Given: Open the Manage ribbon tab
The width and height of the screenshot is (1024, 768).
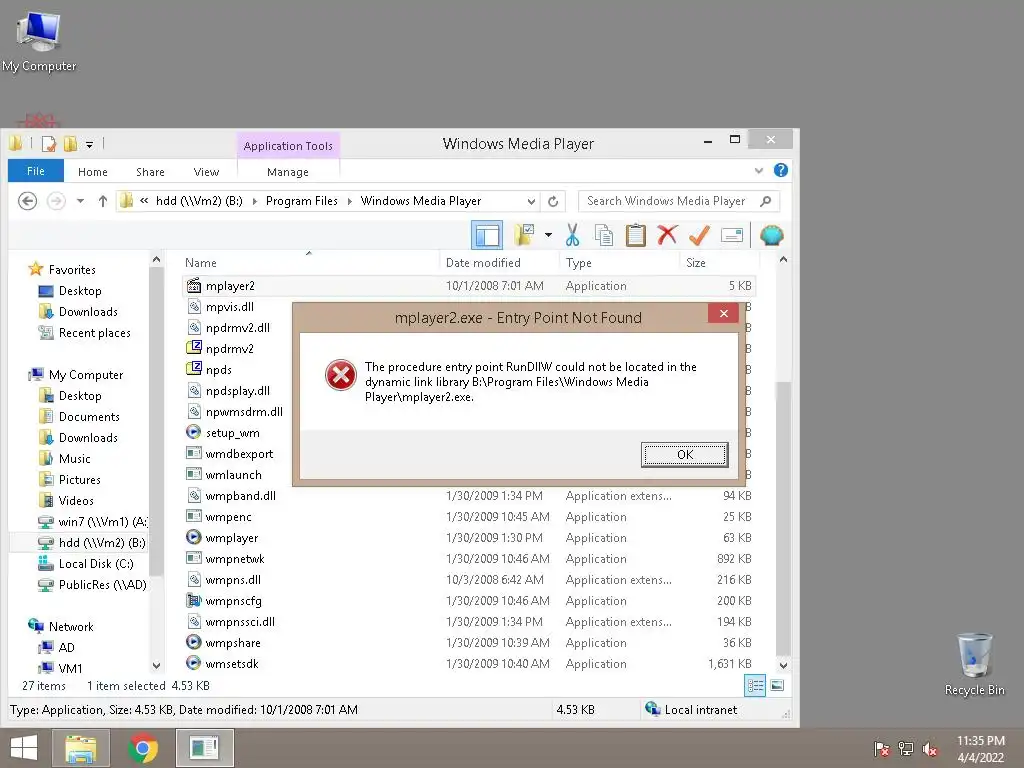Looking at the screenshot, I should click(288, 172).
